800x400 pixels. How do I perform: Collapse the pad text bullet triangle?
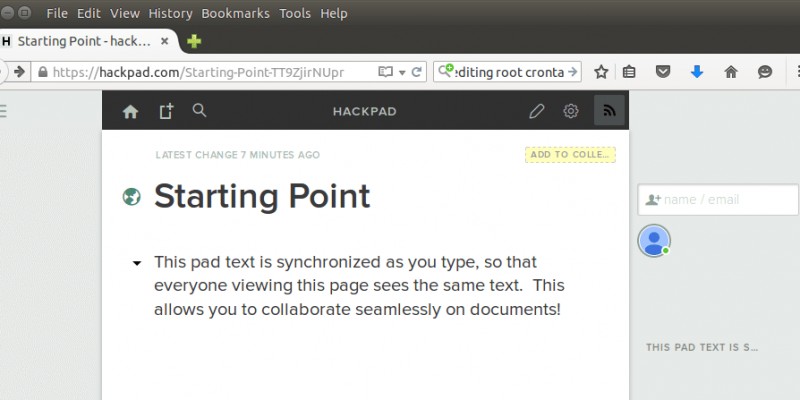tap(136, 263)
